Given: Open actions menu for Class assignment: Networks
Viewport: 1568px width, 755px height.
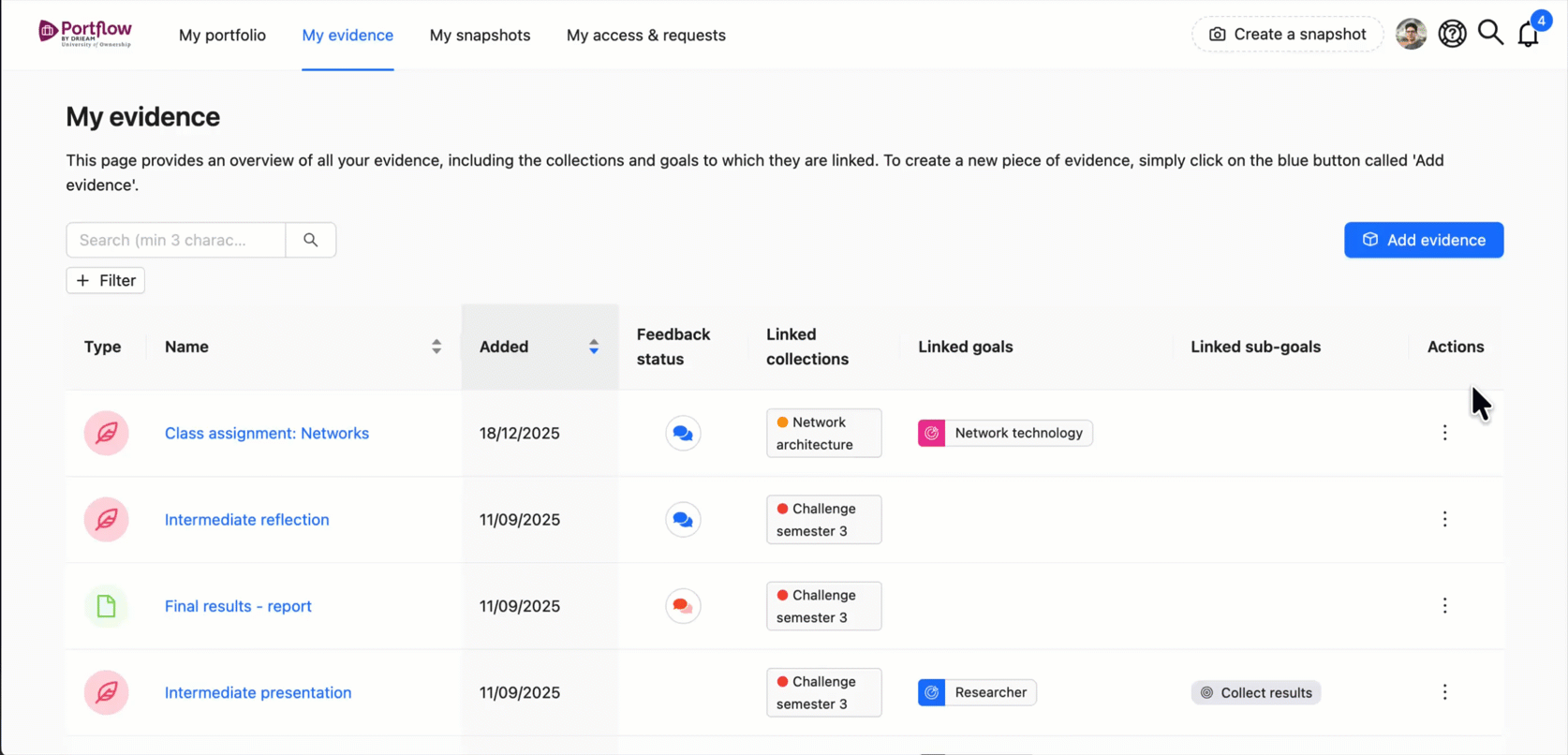Looking at the screenshot, I should click(x=1444, y=433).
